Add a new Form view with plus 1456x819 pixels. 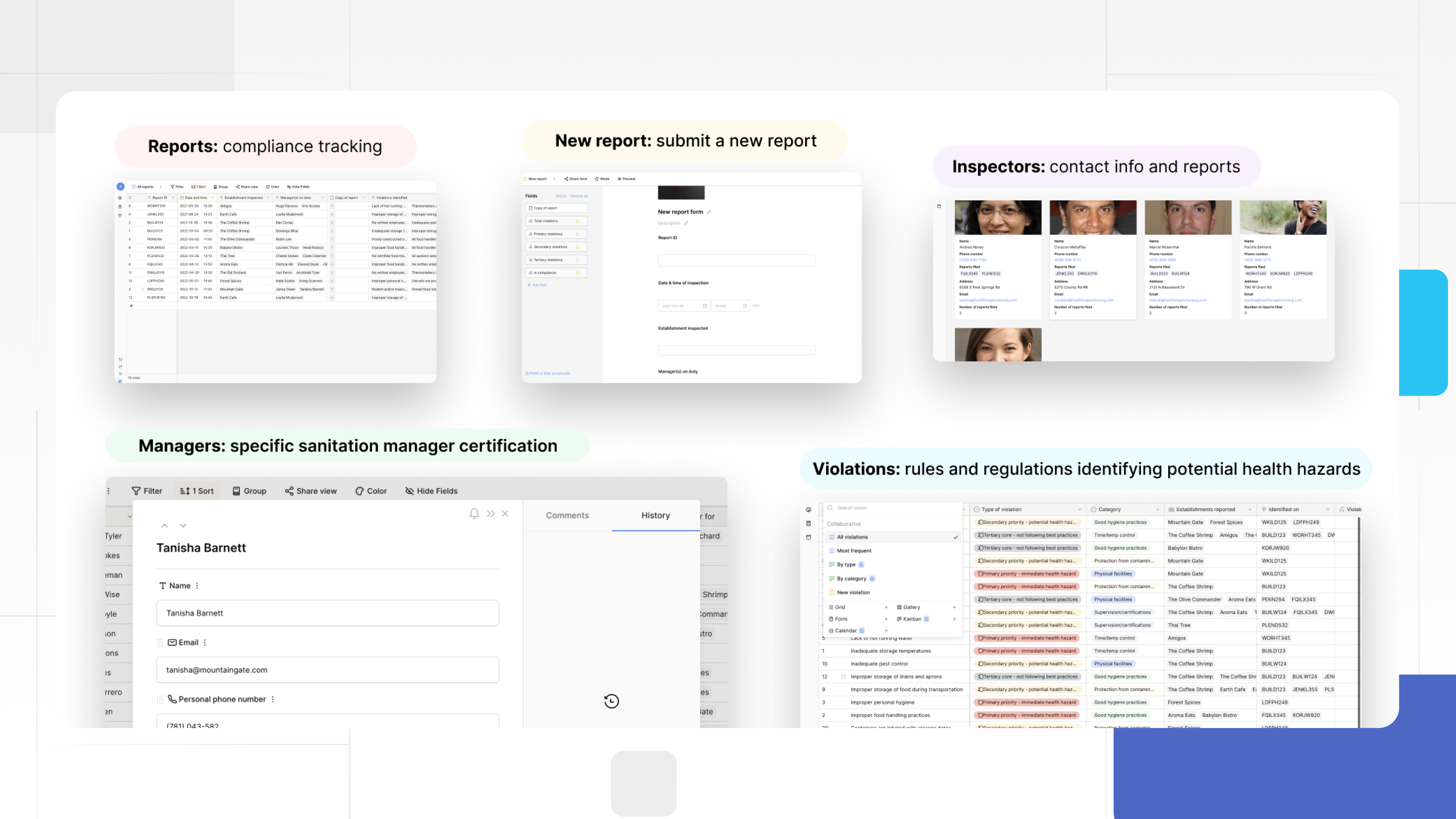tap(886, 619)
